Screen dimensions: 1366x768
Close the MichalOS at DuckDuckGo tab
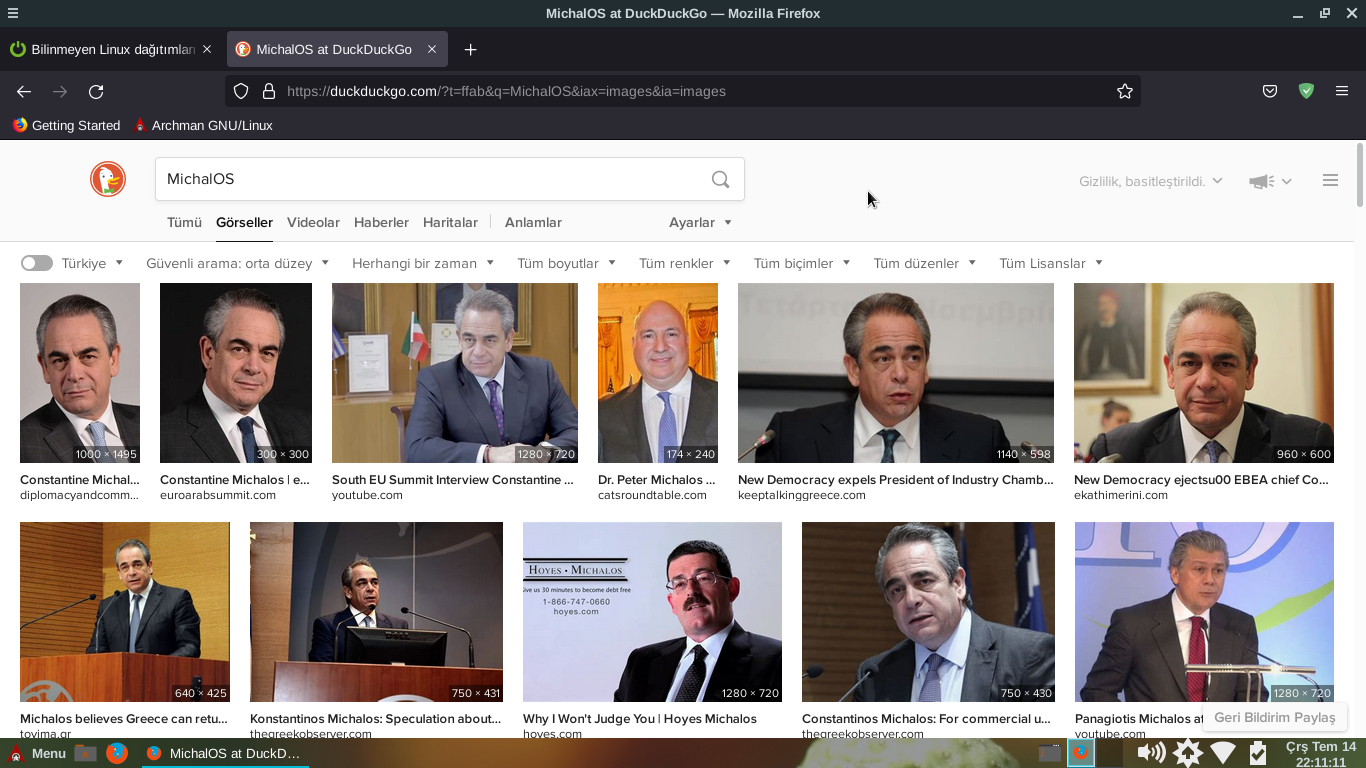[x=432, y=49]
